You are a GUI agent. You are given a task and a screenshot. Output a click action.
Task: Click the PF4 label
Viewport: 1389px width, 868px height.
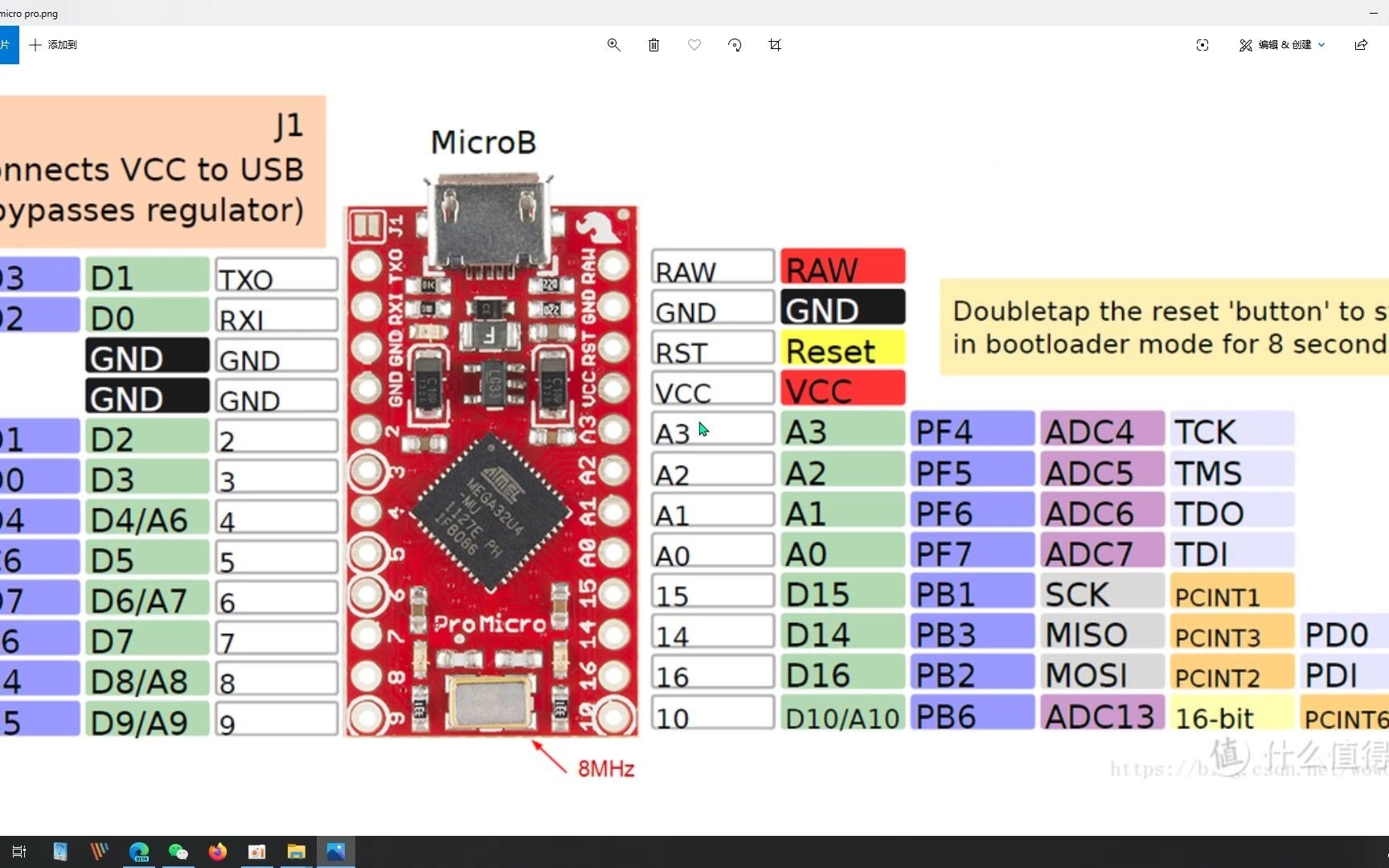click(972, 431)
